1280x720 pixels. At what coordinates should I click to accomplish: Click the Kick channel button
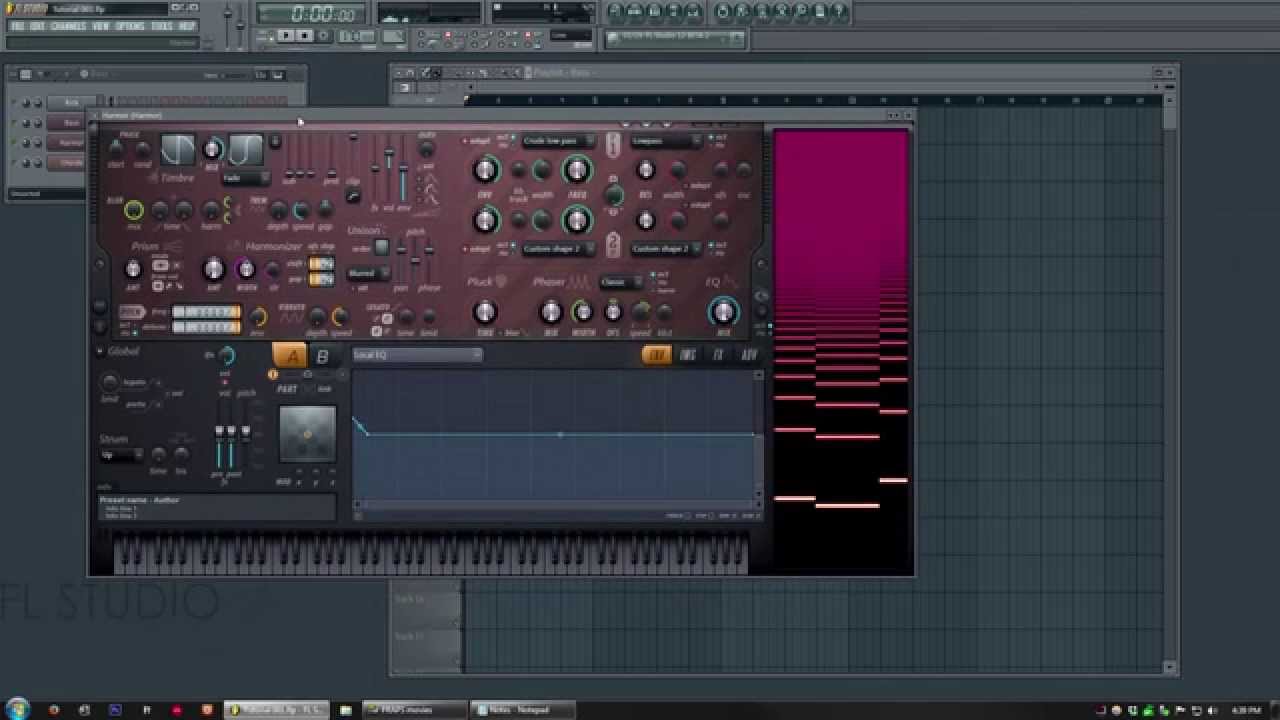point(71,102)
